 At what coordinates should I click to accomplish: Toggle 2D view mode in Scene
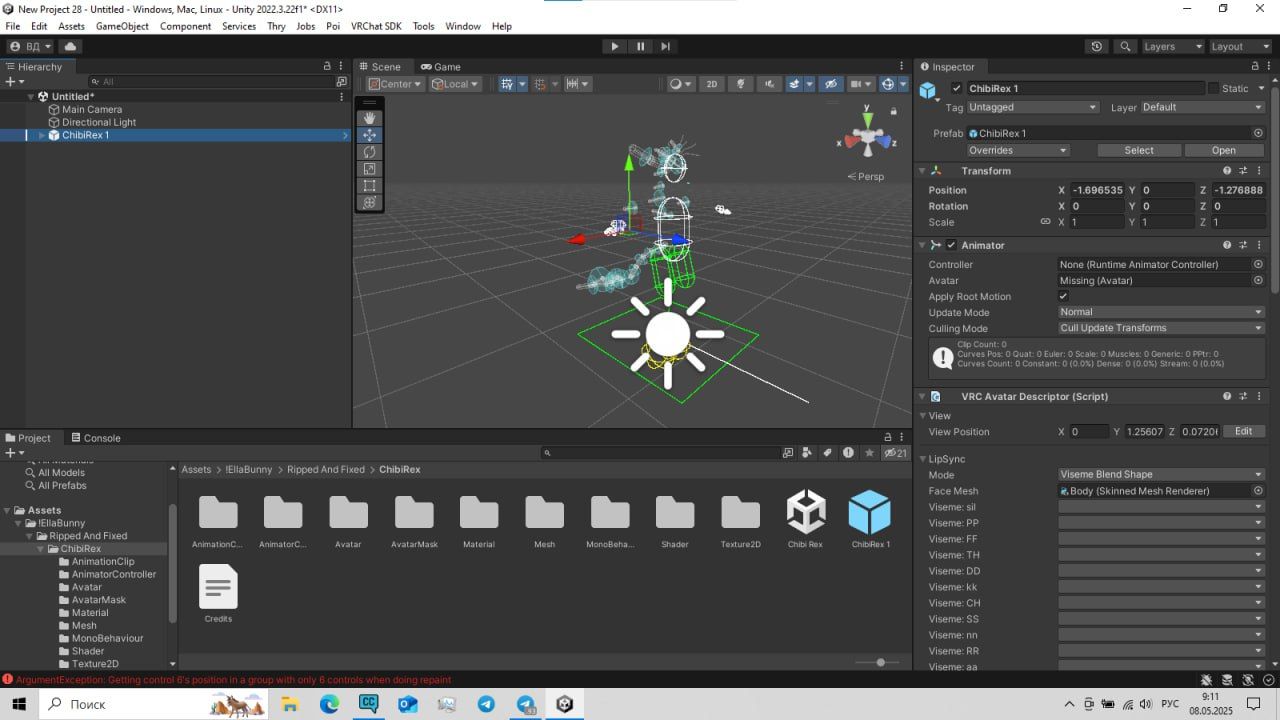pos(712,84)
